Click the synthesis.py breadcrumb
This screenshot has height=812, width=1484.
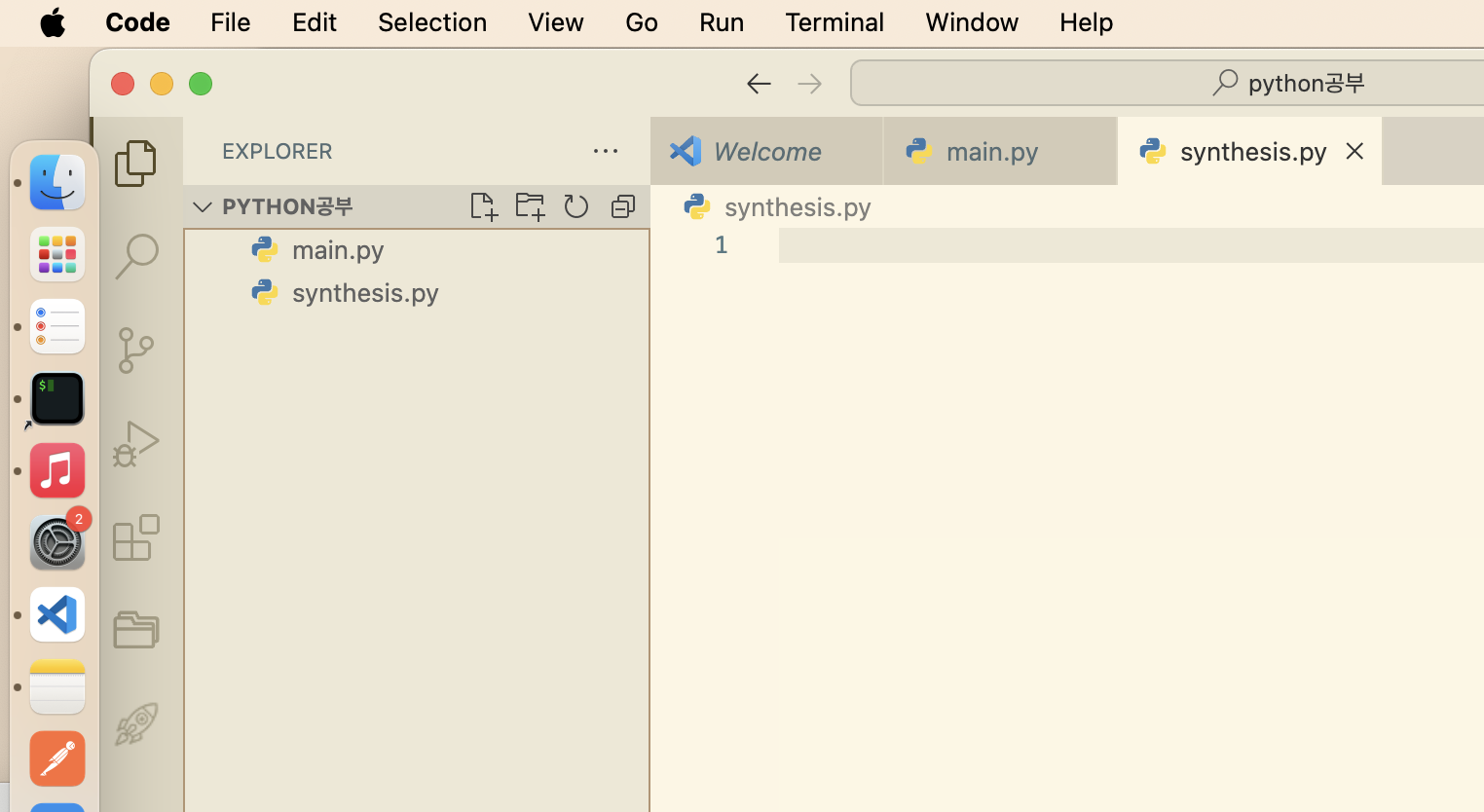tap(798, 206)
